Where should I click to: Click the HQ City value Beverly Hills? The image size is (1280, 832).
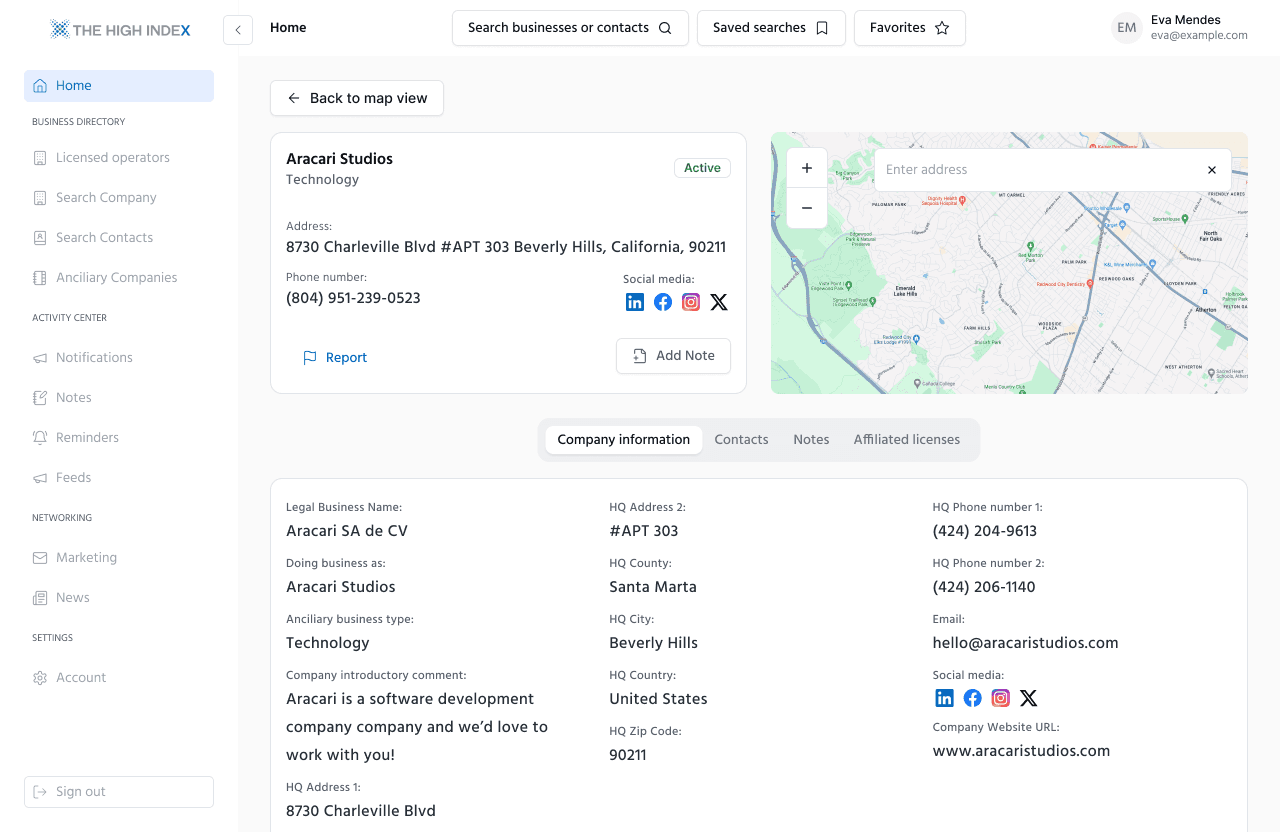(x=654, y=643)
